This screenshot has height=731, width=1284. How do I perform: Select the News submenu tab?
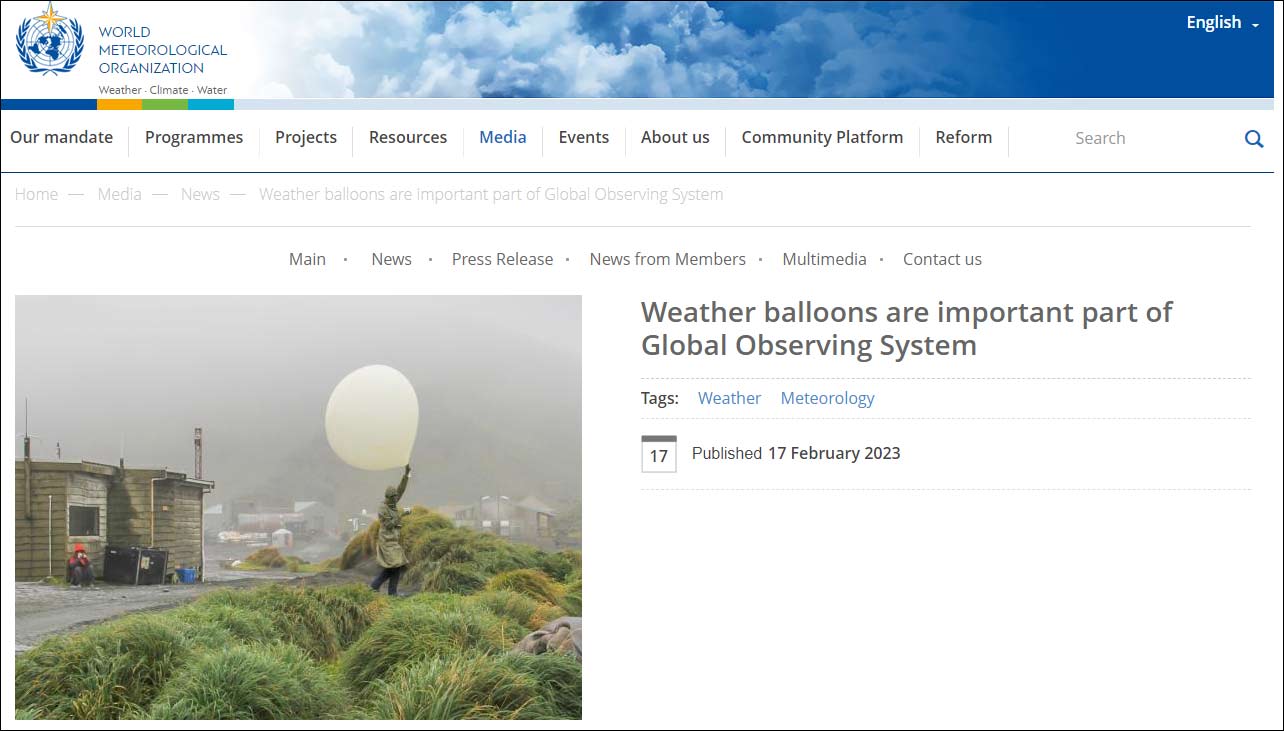pos(391,259)
